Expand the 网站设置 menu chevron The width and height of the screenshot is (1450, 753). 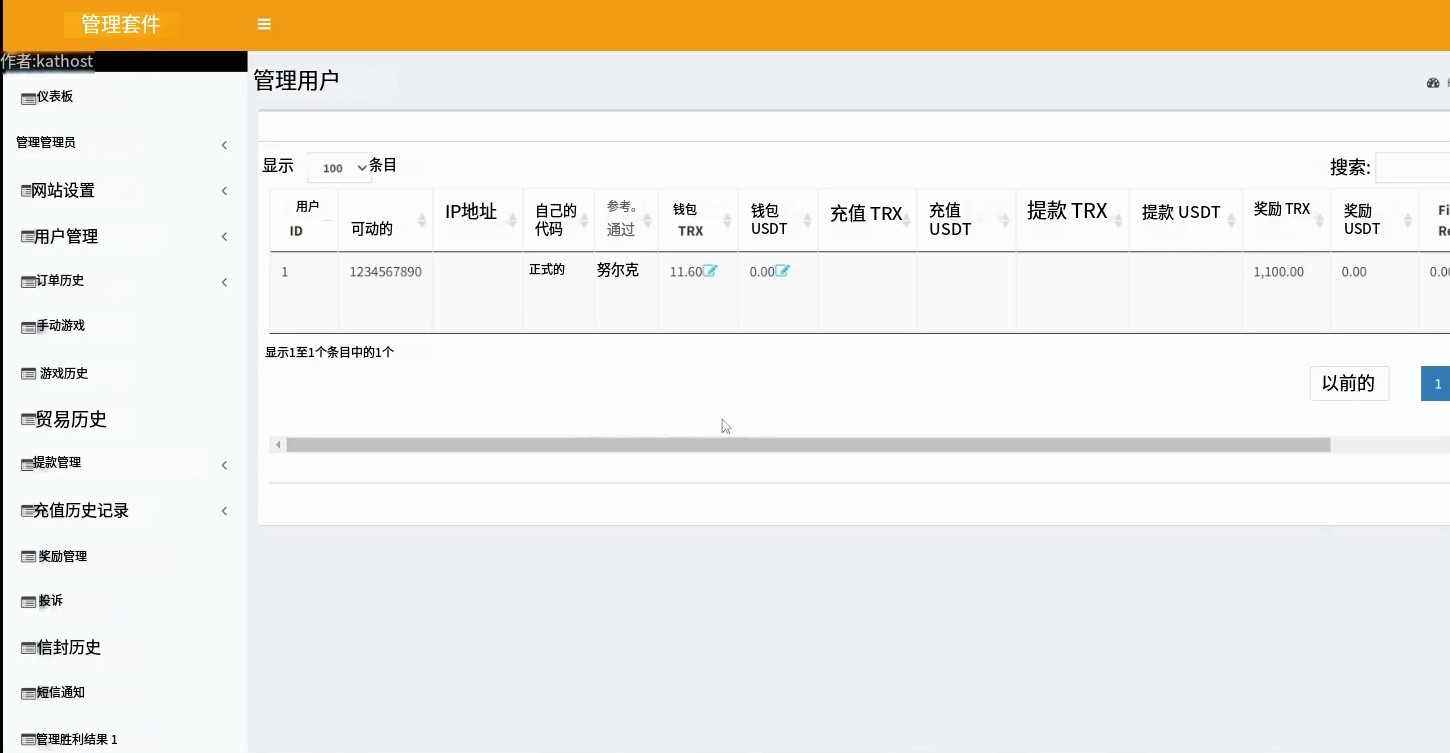(x=224, y=191)
